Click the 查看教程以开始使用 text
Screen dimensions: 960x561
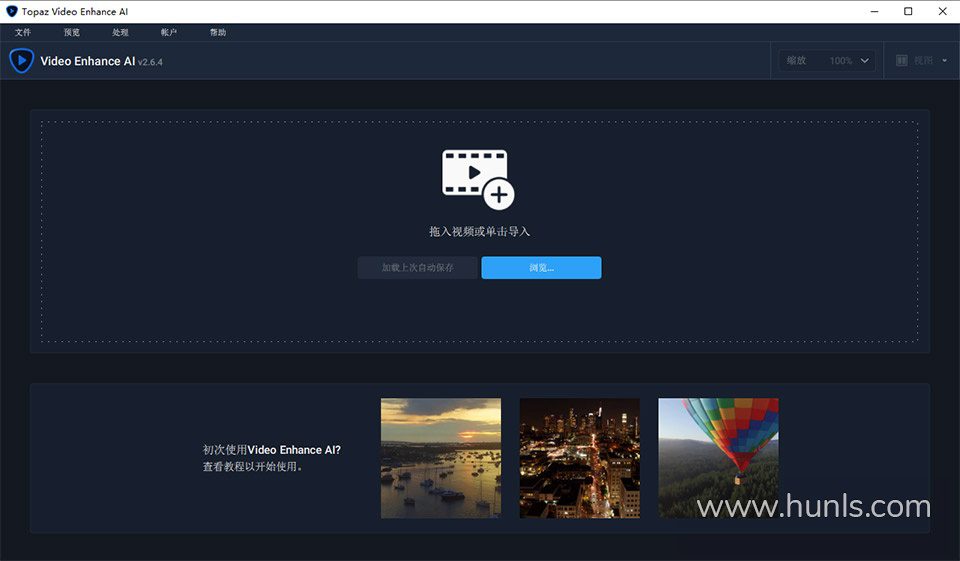pos(253,467)
